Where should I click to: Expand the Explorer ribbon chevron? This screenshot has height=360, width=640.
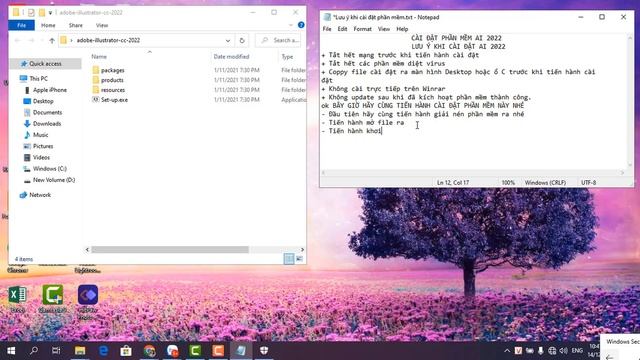(x=291, y=25)
